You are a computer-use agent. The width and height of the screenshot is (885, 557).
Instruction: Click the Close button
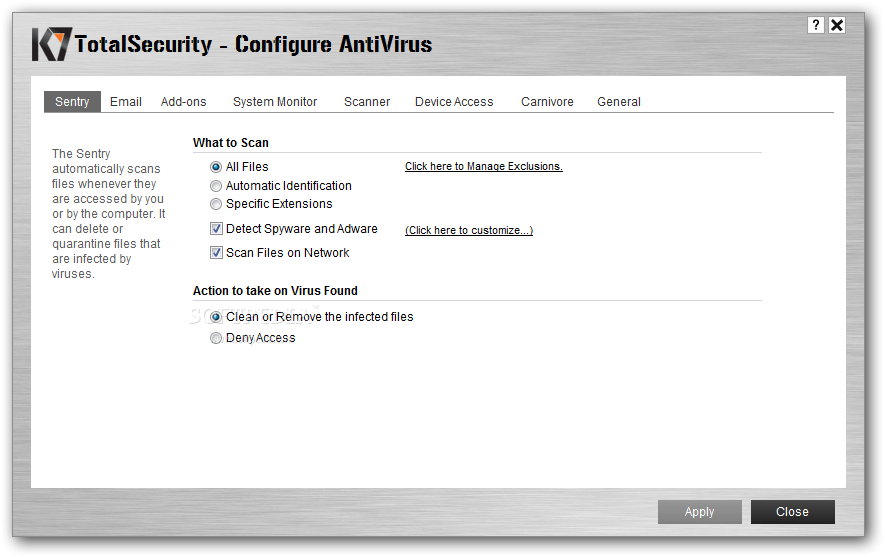(792, 512)
